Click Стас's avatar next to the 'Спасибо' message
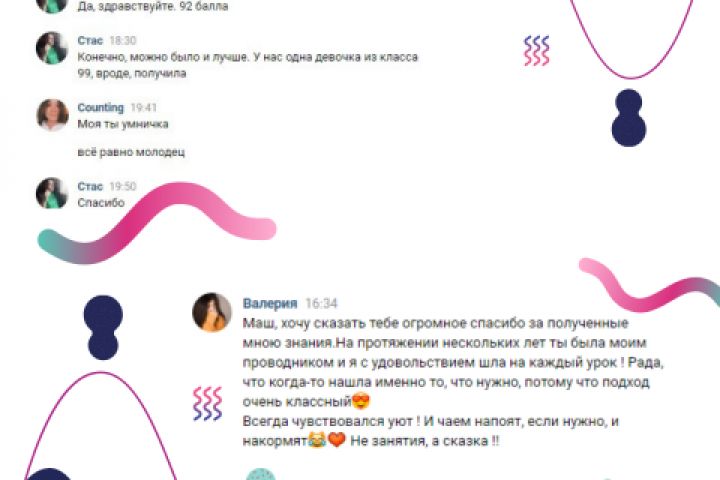This screenshot has height=480, width=720. click(52, 193)
